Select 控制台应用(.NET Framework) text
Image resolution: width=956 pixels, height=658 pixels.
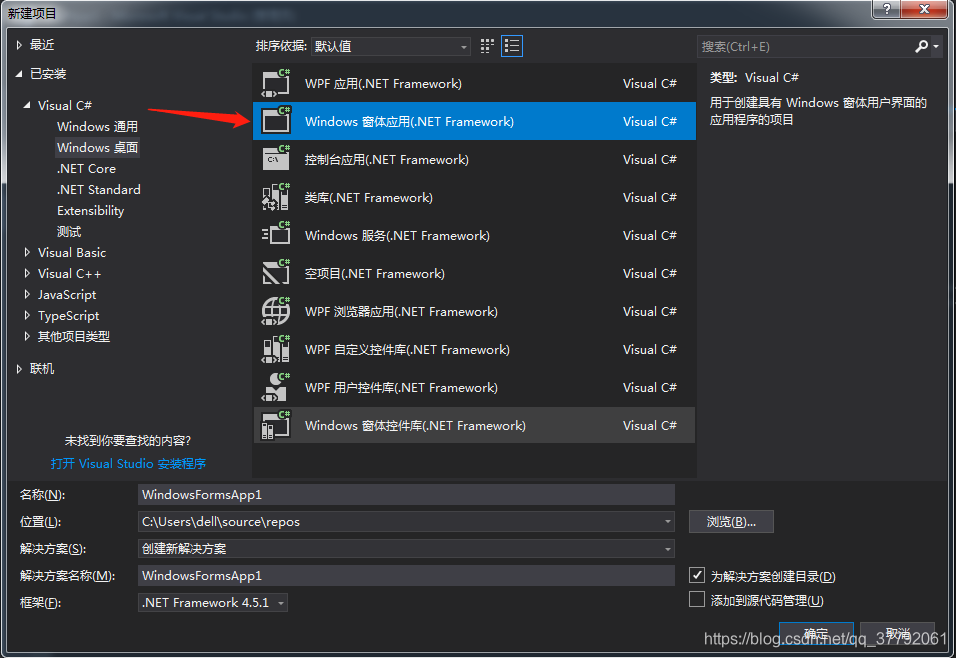tap(387, 159)
